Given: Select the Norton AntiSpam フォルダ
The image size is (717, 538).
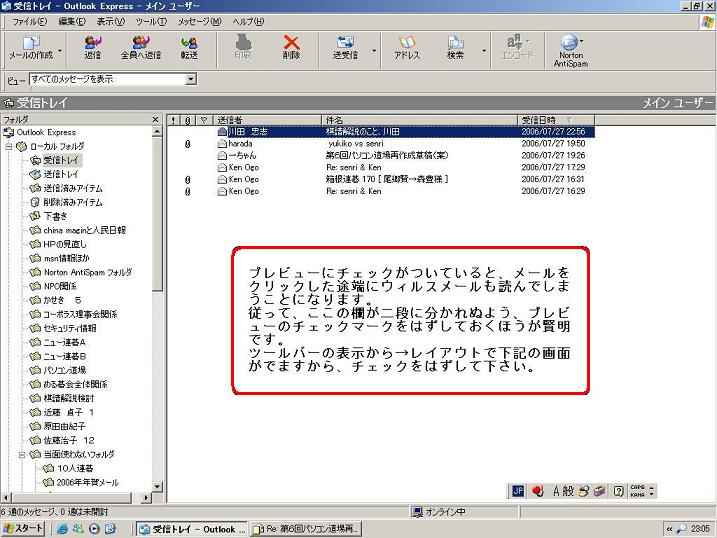Looking at the screenshot, I should 88,272.
